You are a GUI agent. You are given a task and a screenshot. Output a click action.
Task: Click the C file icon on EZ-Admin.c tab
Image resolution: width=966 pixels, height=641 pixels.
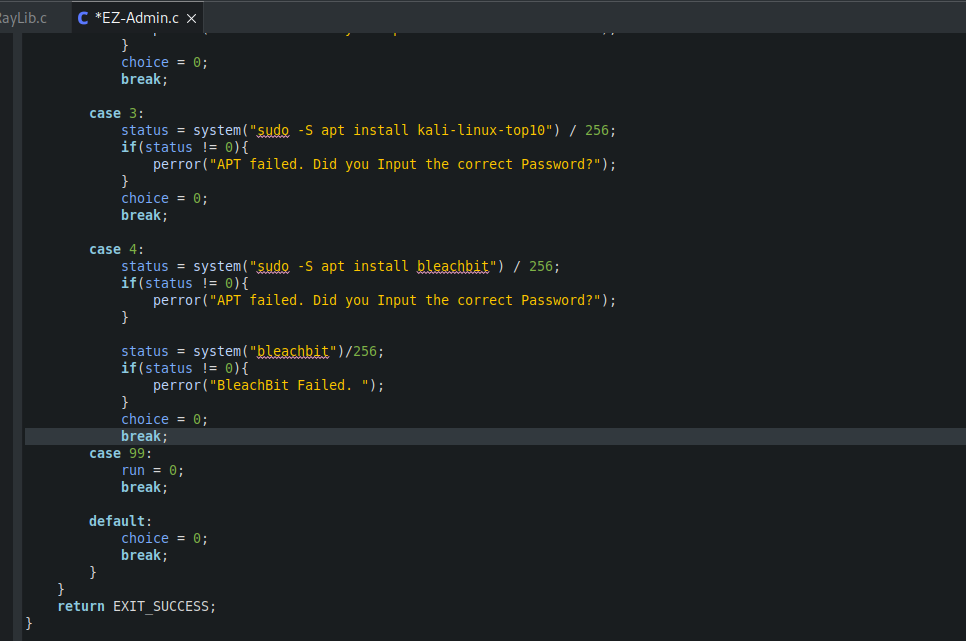tap(83, 18)
